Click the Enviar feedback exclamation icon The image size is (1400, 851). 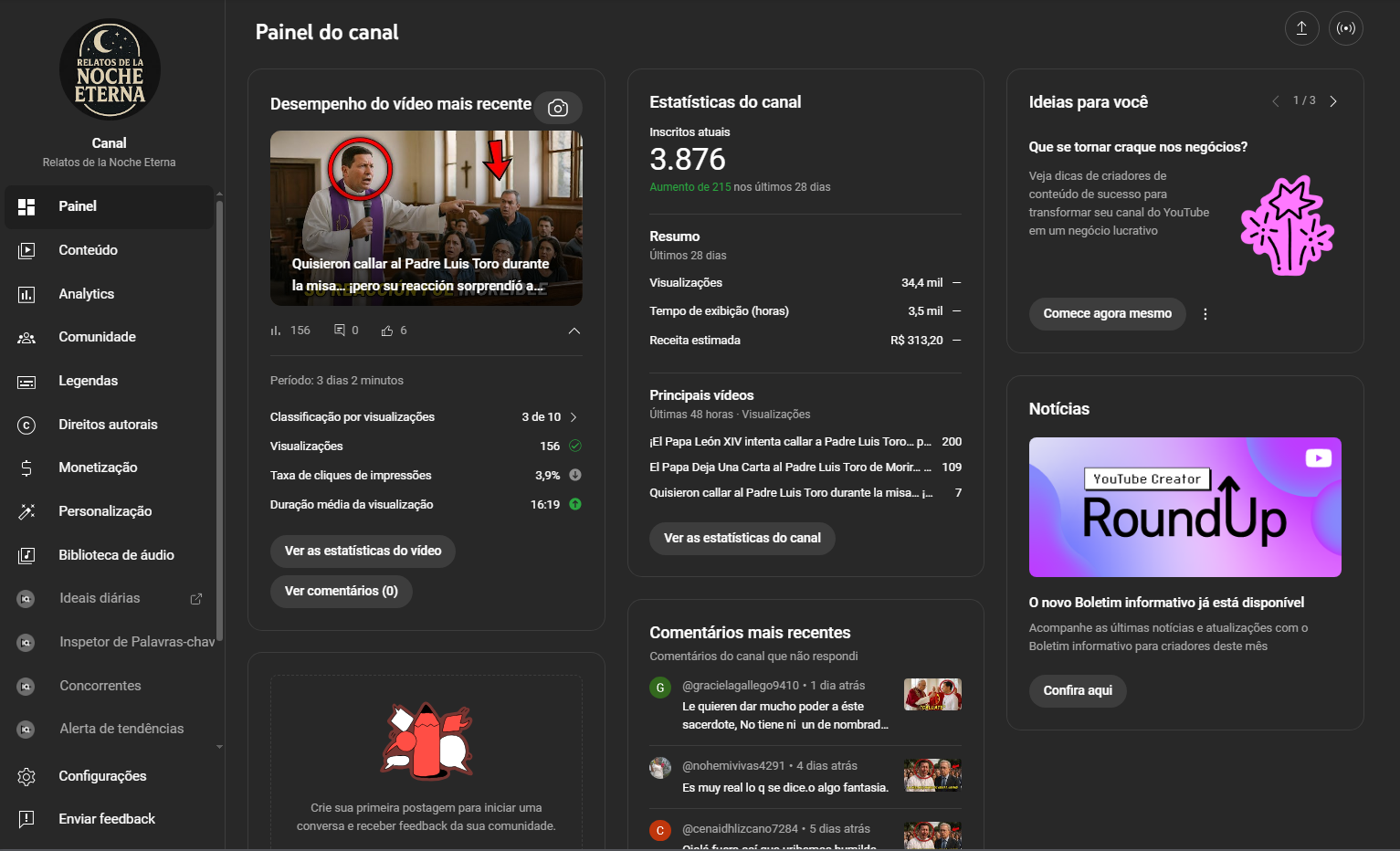click(26, 819)
